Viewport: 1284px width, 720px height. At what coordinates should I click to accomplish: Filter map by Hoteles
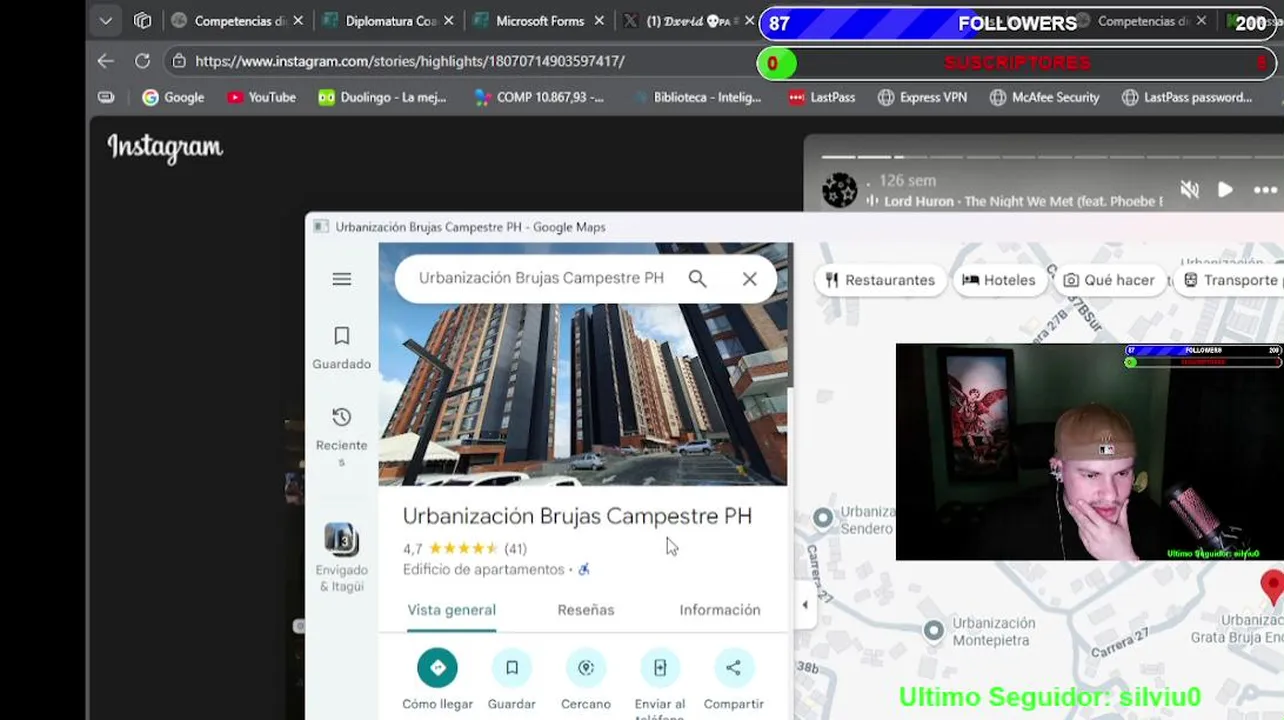(x=999, y=280)
